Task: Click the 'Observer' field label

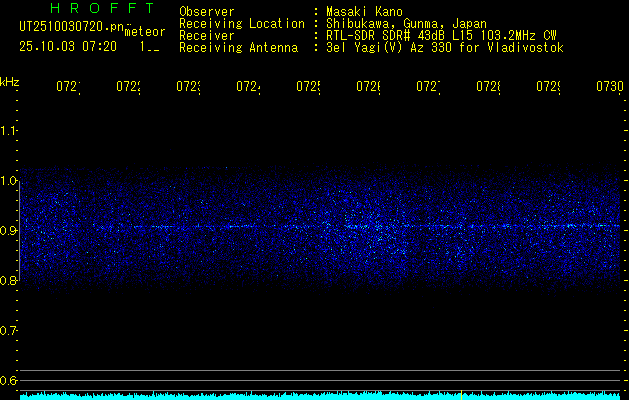Action: click(207, 12)
